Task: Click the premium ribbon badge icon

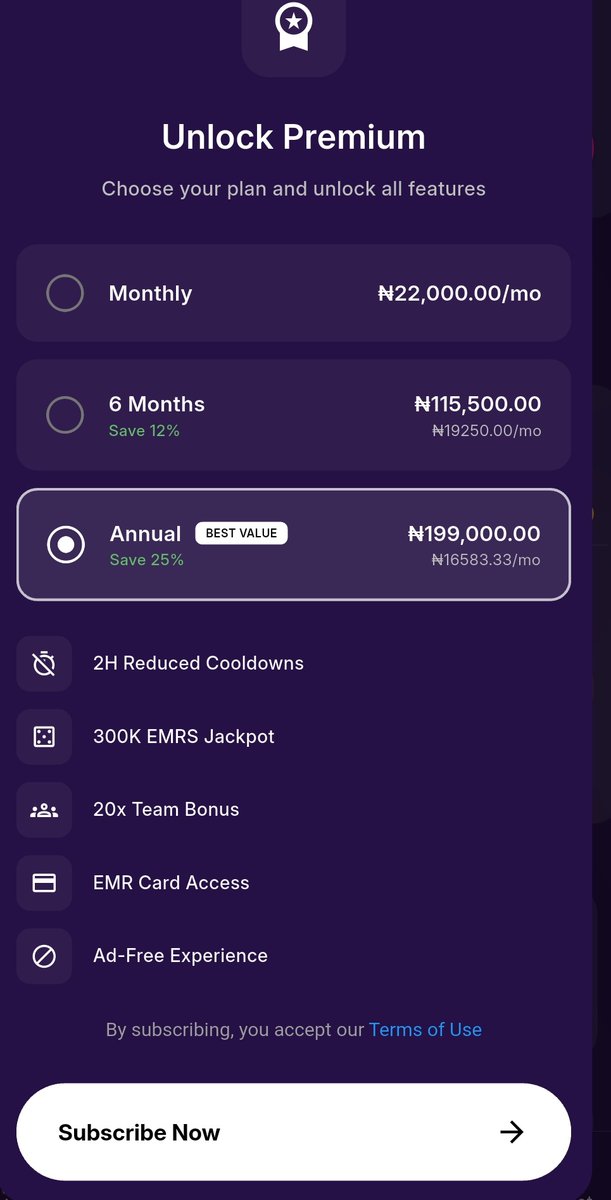Action: point(293,27)
